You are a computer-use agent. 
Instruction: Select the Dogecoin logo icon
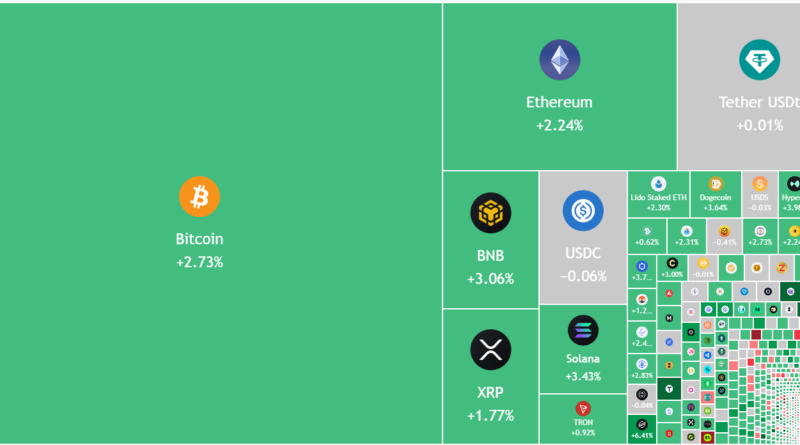[715, 184]
